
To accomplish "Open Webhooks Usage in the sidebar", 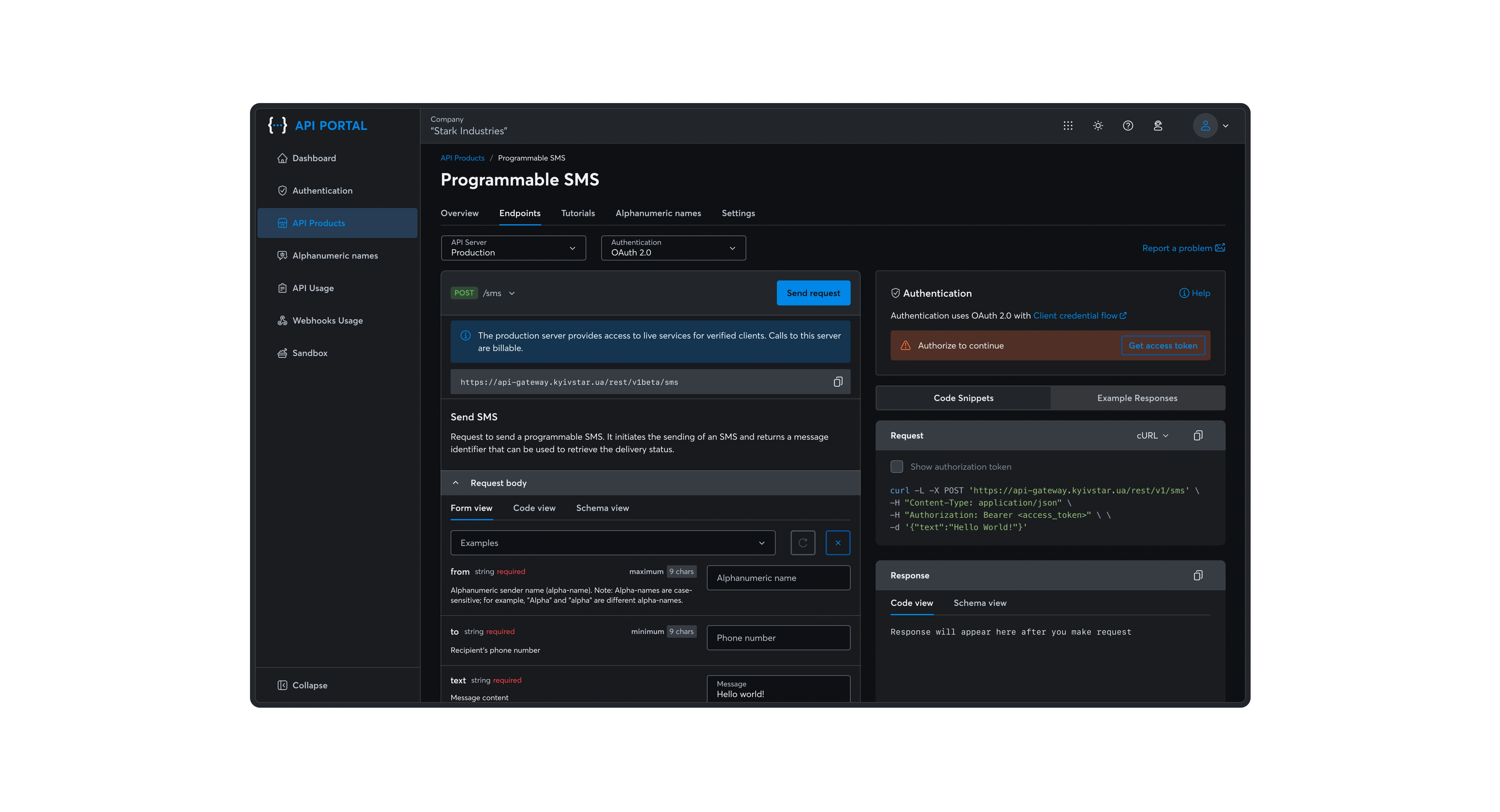I will (x=337, y=321).
